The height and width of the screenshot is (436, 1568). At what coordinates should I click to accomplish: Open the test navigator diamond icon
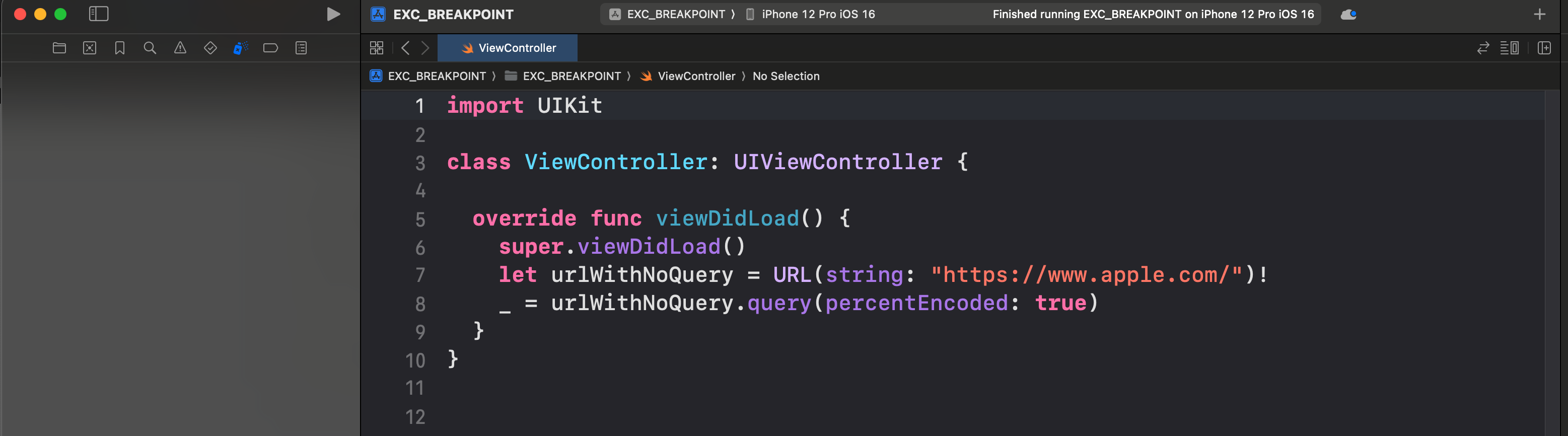click(210, 48)
